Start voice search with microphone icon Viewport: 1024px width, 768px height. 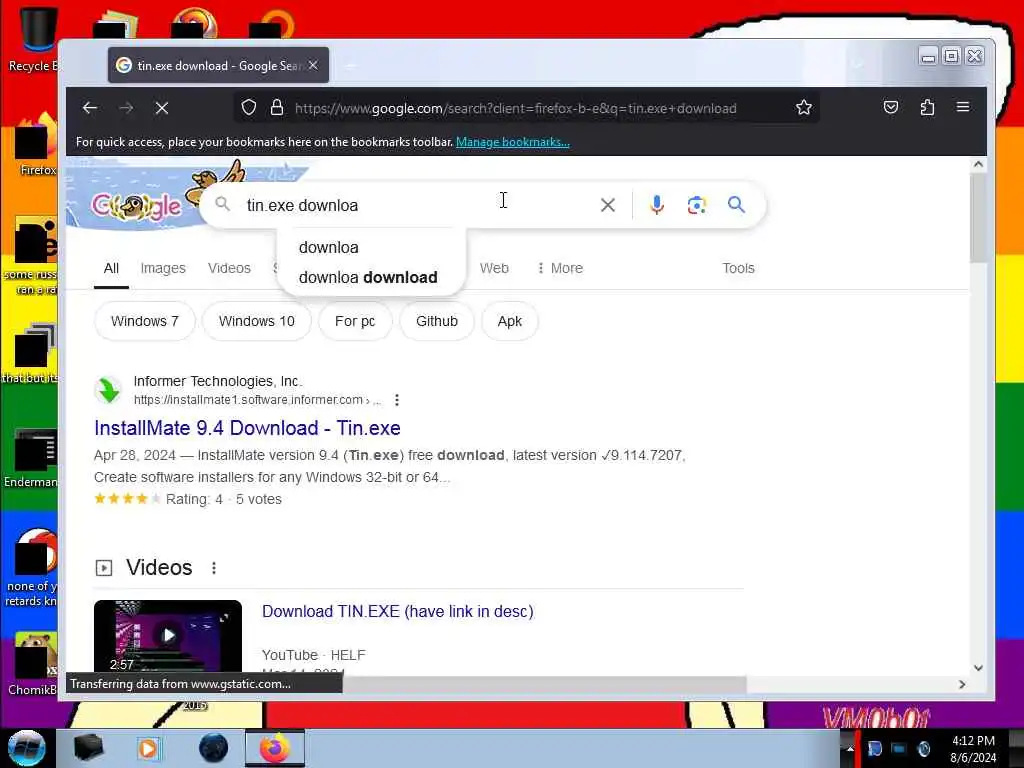(x=656, y=205)
